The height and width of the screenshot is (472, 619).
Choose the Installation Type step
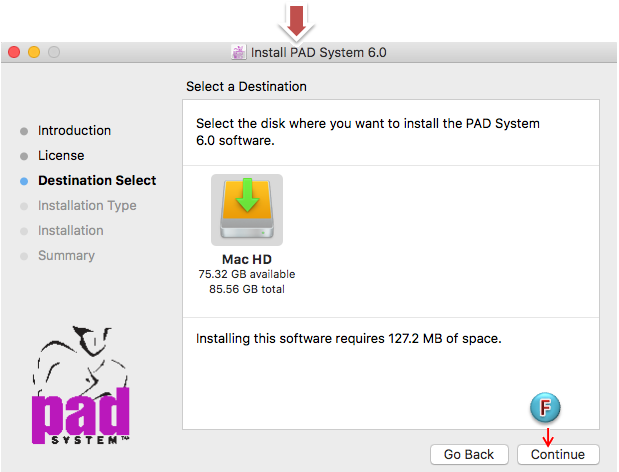(x=87, y=206)
